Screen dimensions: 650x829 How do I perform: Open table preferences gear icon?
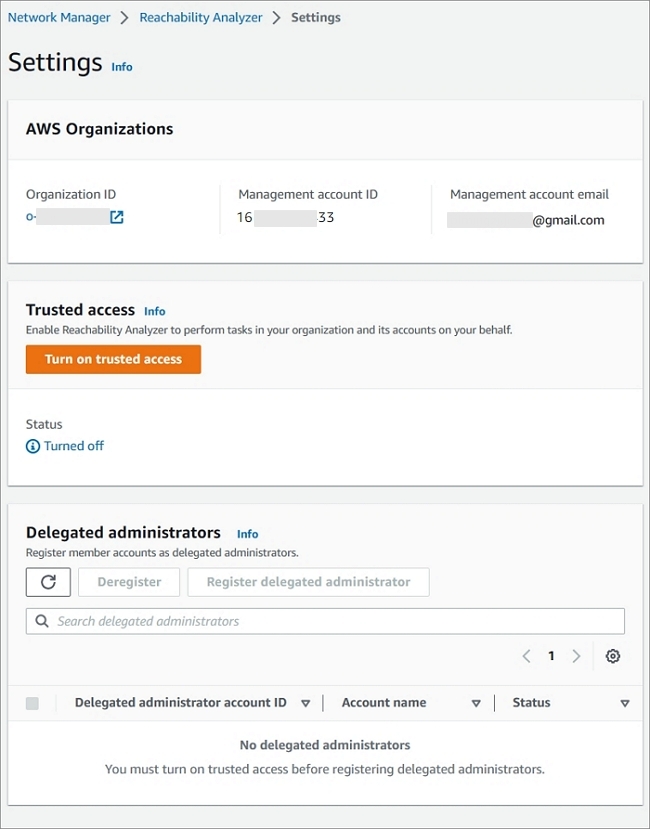coord(612,656)
